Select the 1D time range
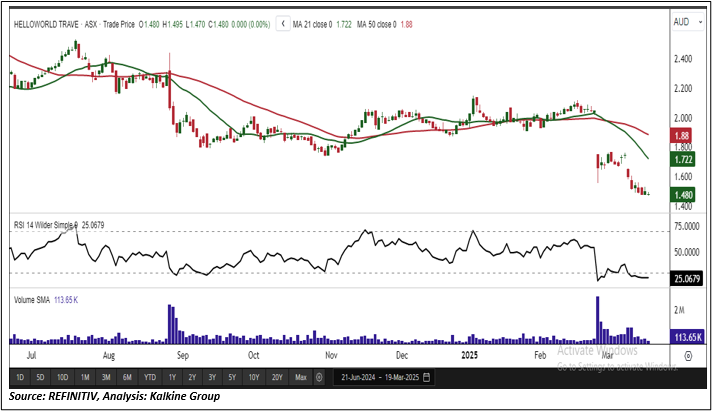The width and height of the screenshot is (712, 411). 20,377
